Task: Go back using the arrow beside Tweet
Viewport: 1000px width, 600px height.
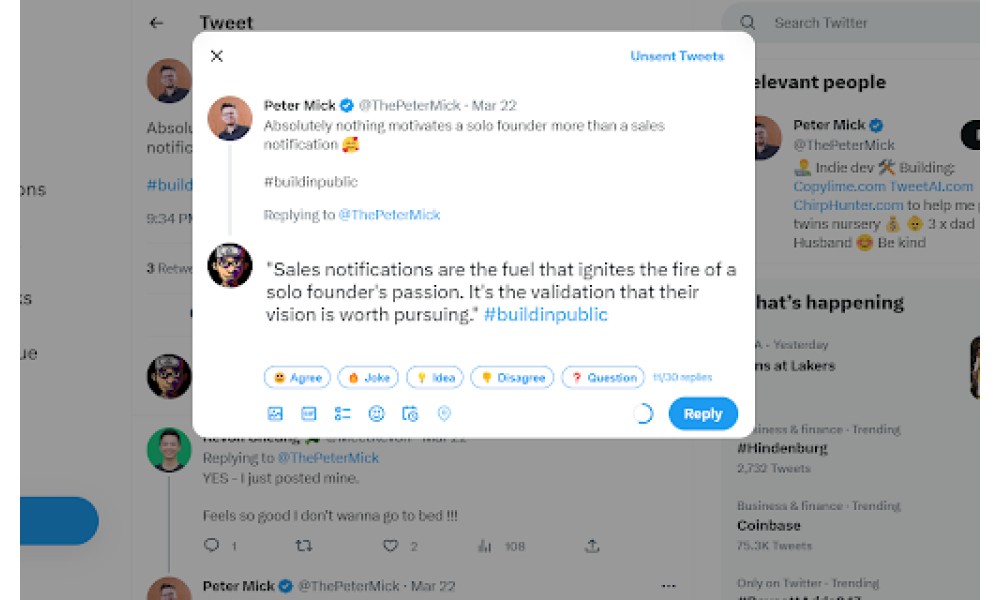Action: click(156, 23)
